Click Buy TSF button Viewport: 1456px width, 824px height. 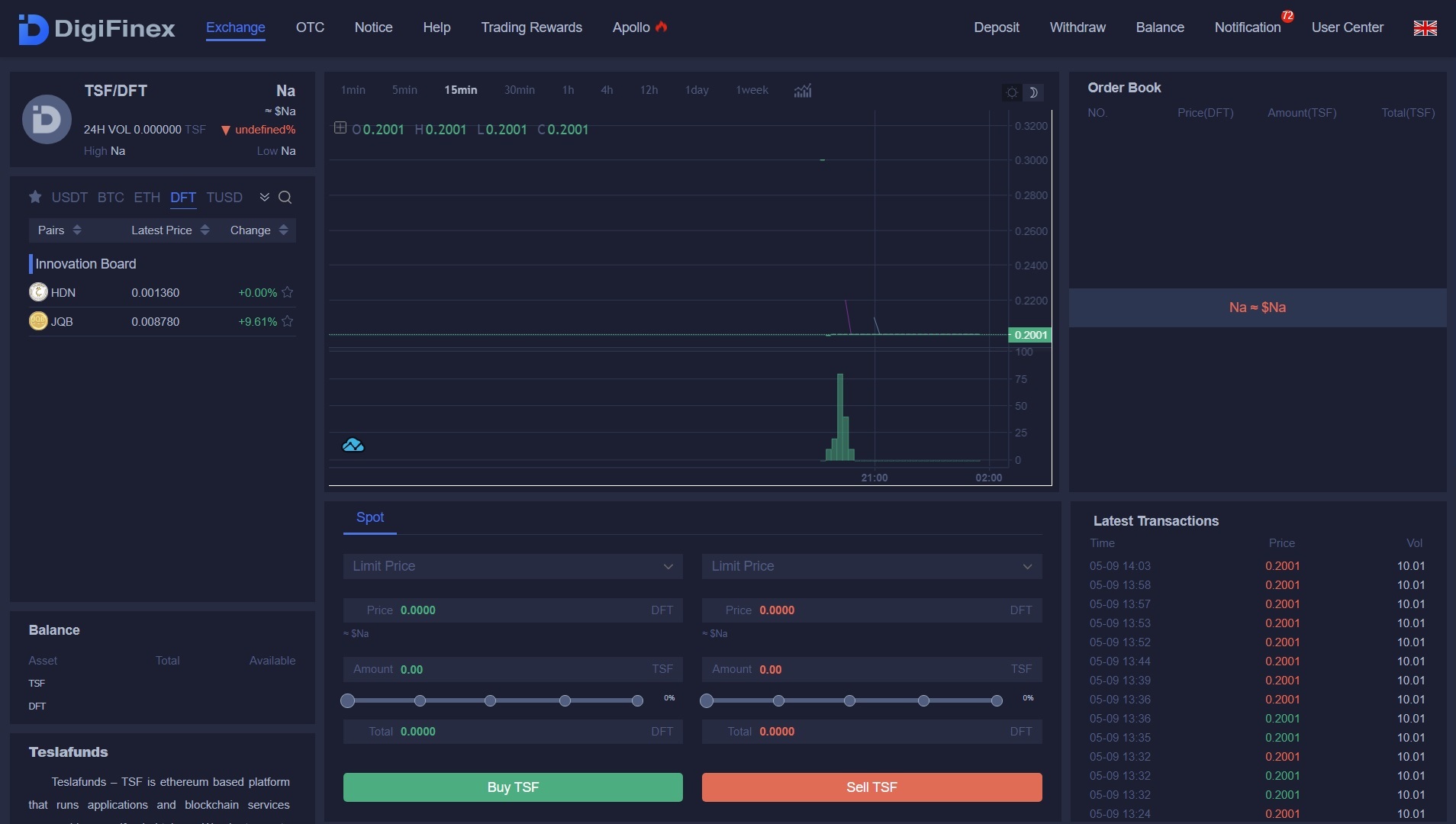(x=513, y=787)
